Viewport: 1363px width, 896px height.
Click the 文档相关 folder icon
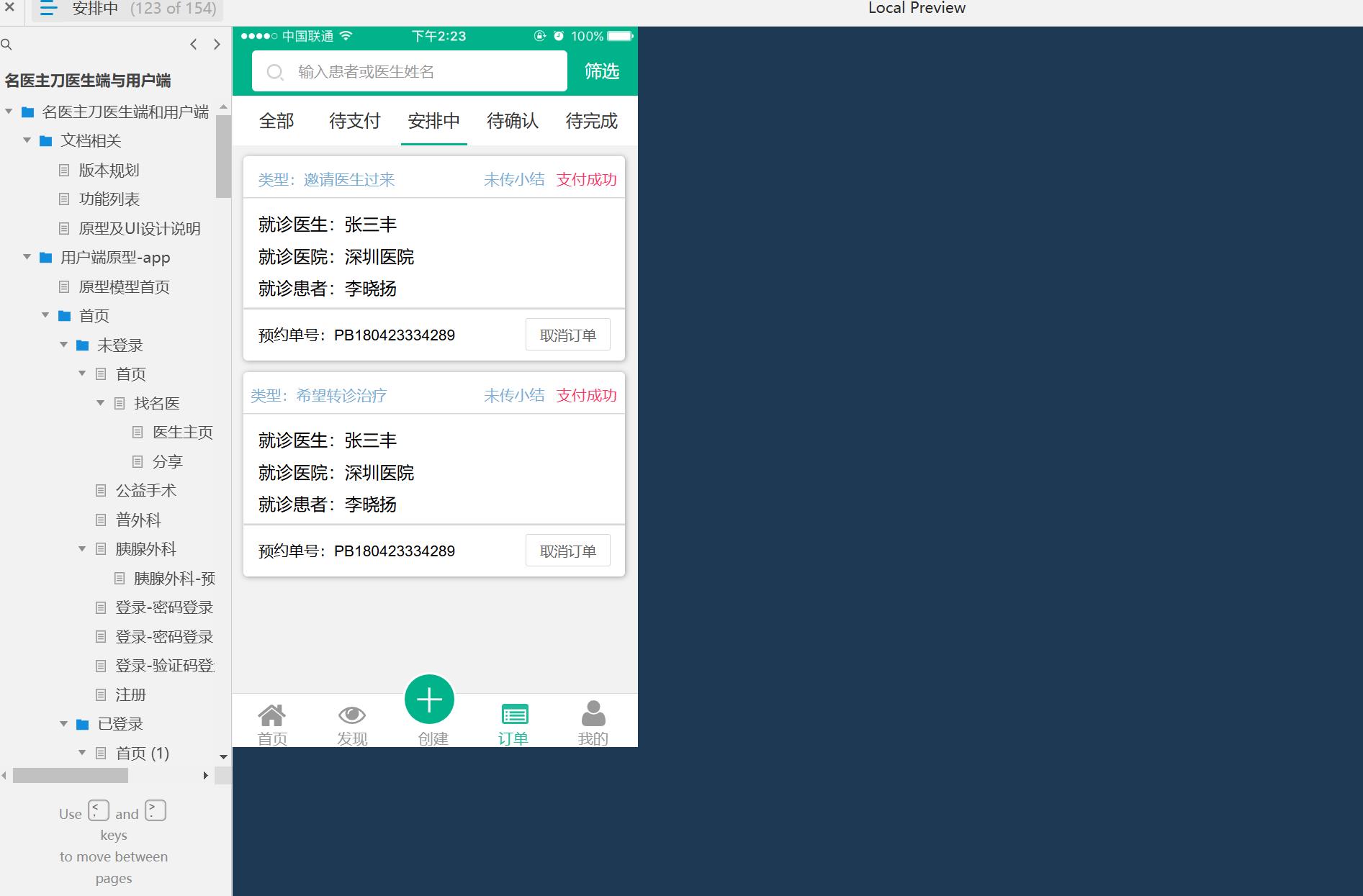(x=46, y=141)
